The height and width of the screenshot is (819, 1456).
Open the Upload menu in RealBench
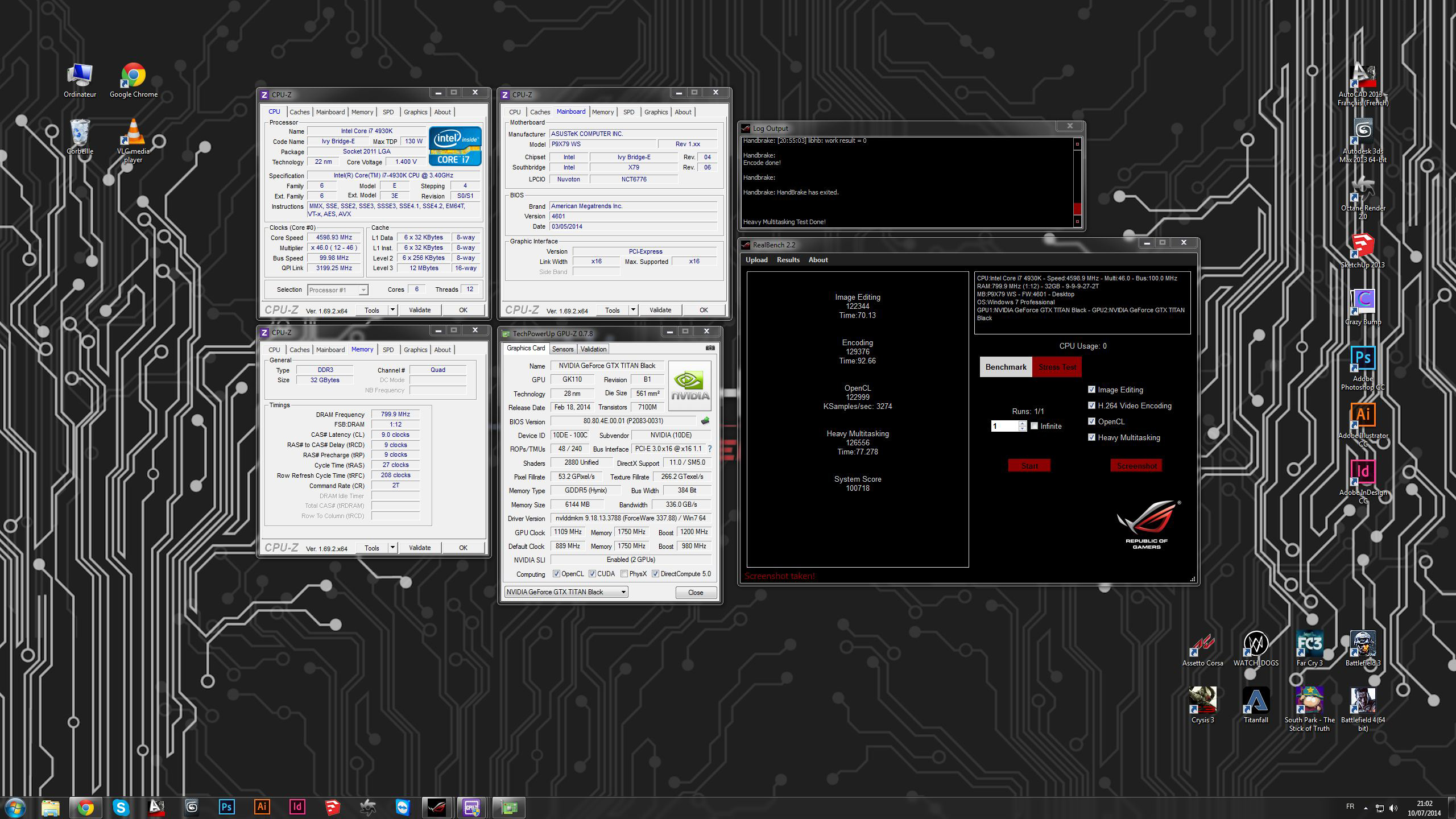click(x=756, y=260)
